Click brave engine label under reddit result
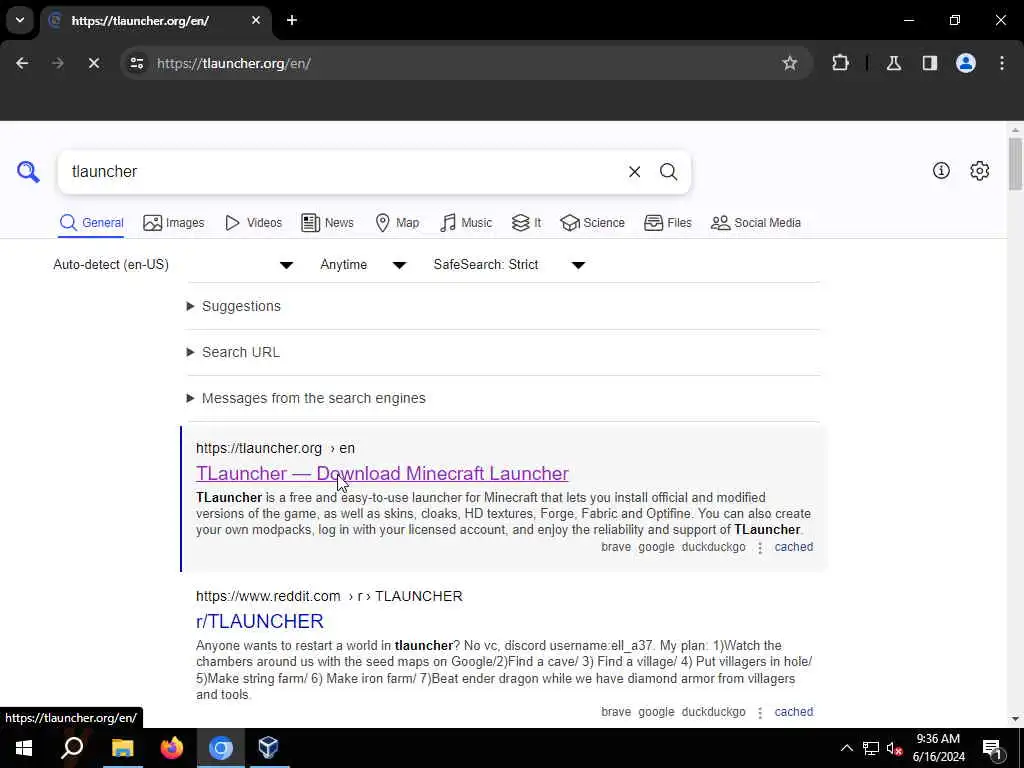Screen dimensions: 1024x768 click(616, 711)
